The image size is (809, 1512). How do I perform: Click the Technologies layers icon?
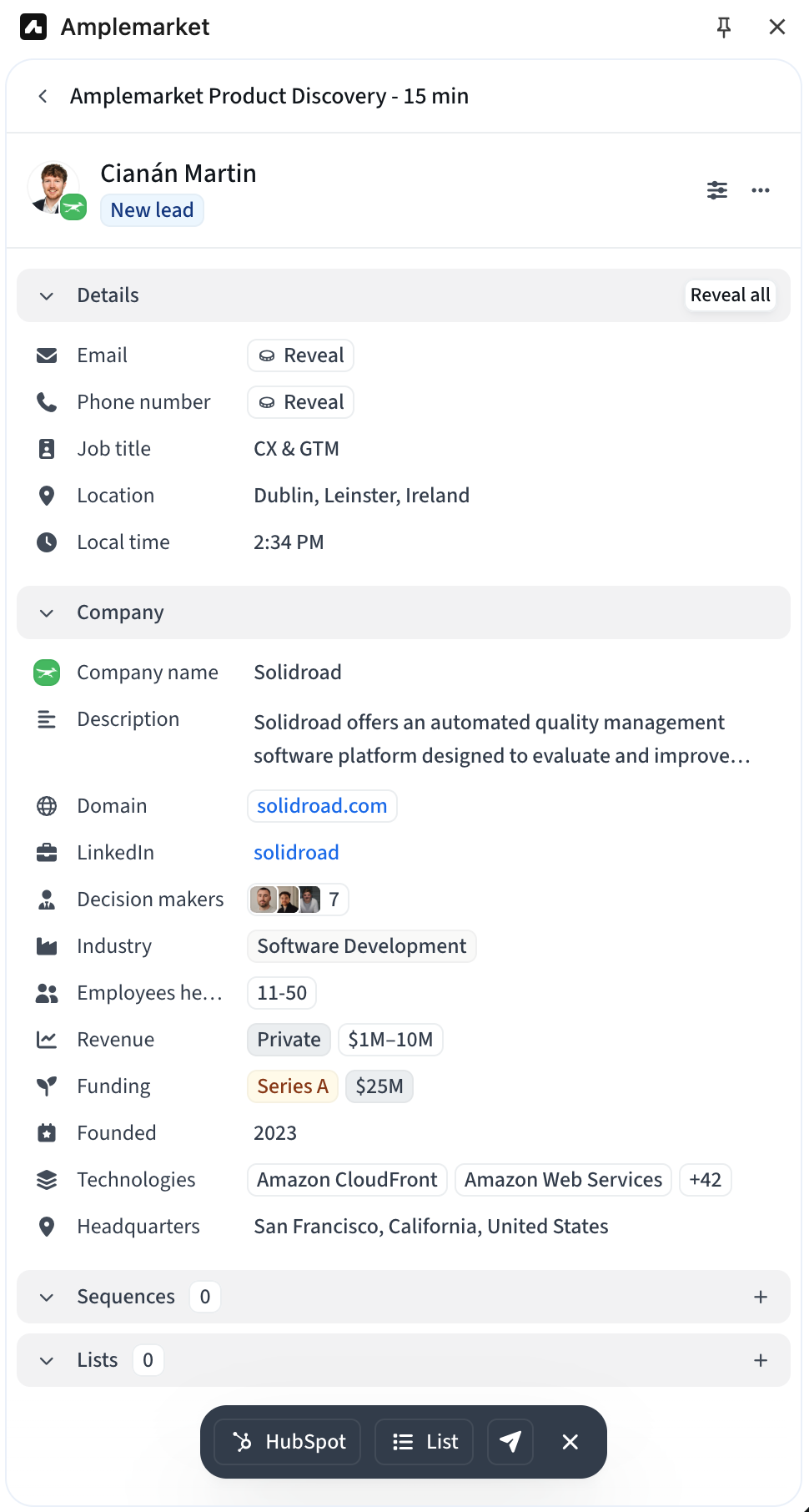(x=47, y=1180)
